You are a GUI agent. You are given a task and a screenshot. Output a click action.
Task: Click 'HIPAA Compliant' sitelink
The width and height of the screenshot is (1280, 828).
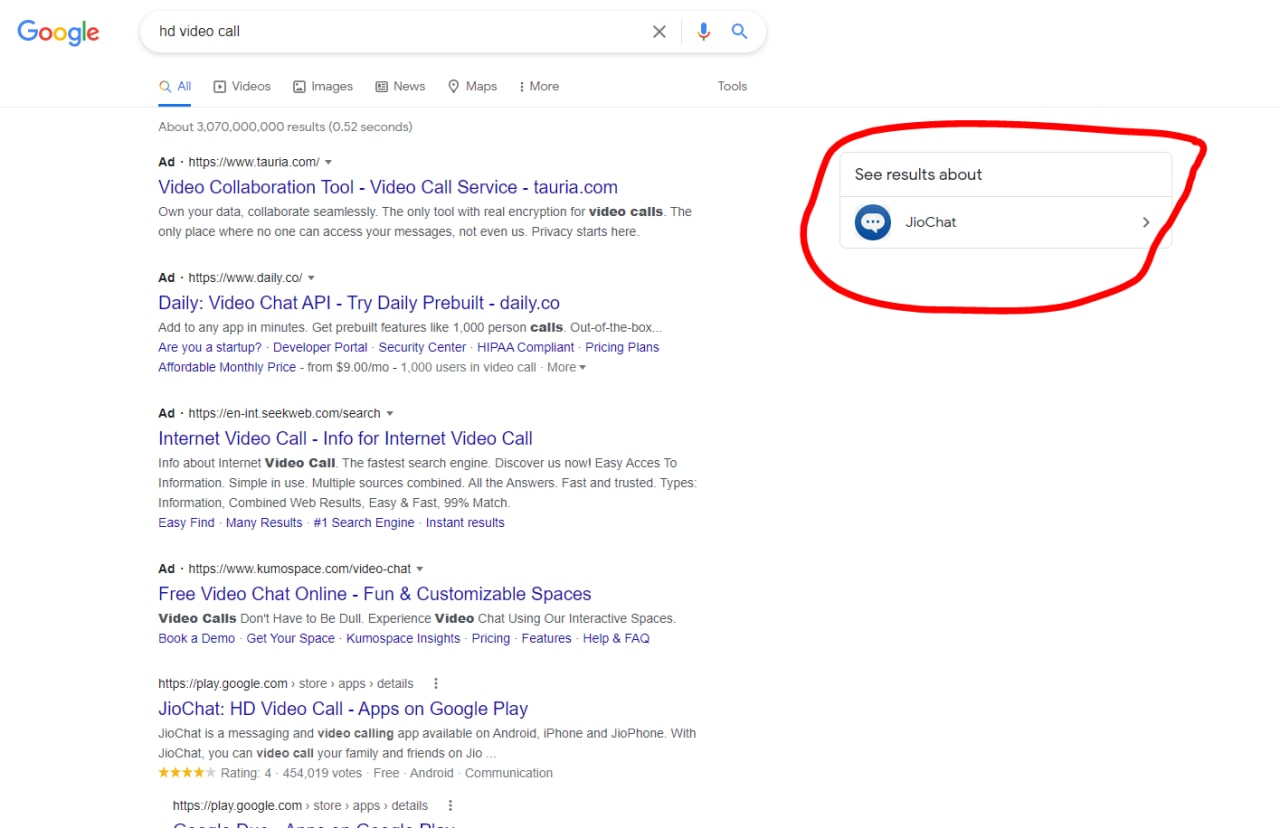pos(526,348)
